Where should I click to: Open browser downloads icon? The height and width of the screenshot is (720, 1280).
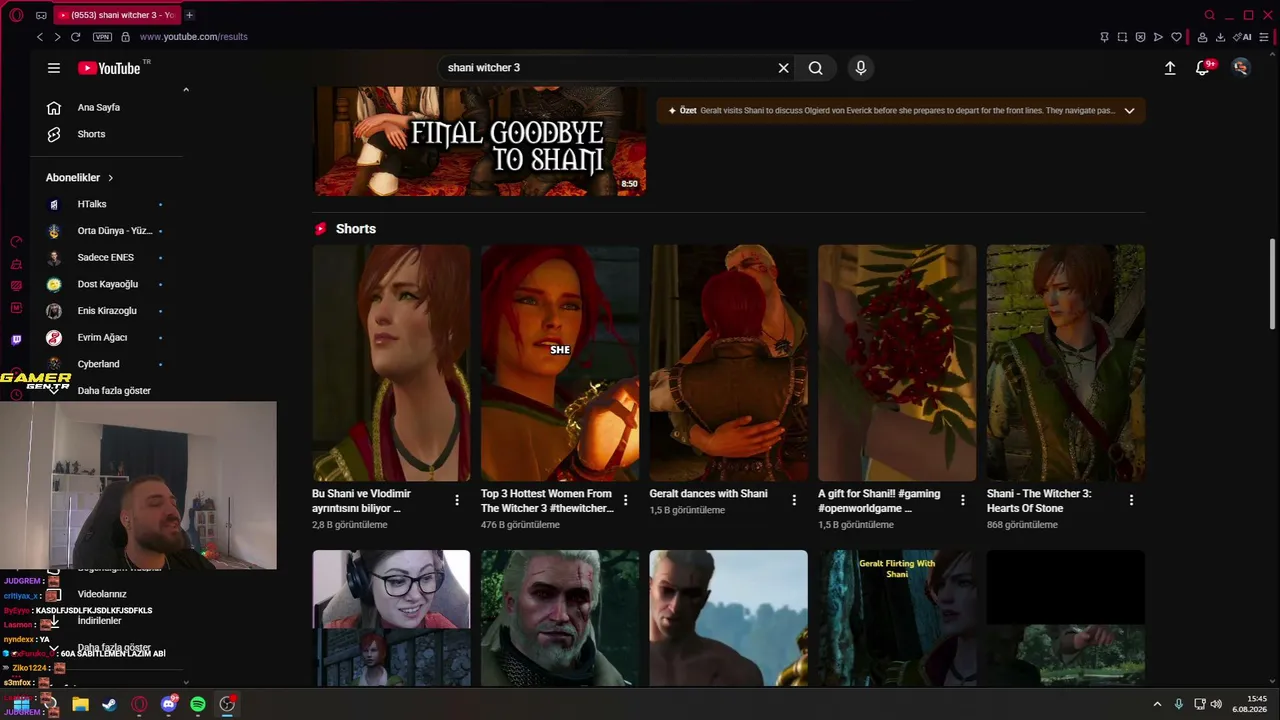pyautogui.click(x=1220, y=37)
